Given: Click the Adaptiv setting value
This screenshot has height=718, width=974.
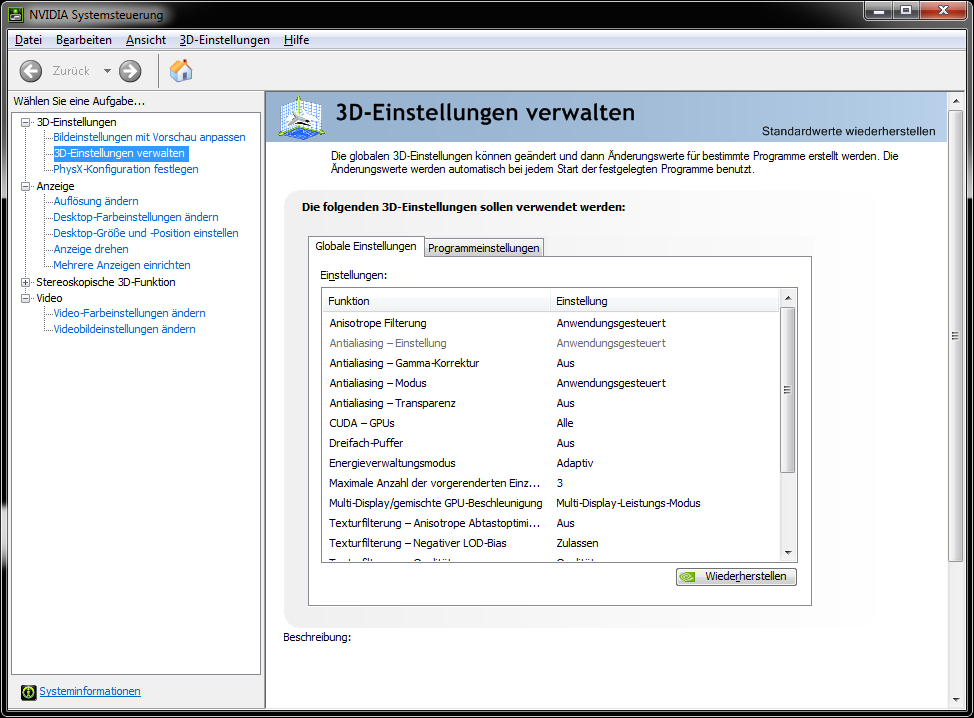Looking at the screenshot, I should [575, 463].
